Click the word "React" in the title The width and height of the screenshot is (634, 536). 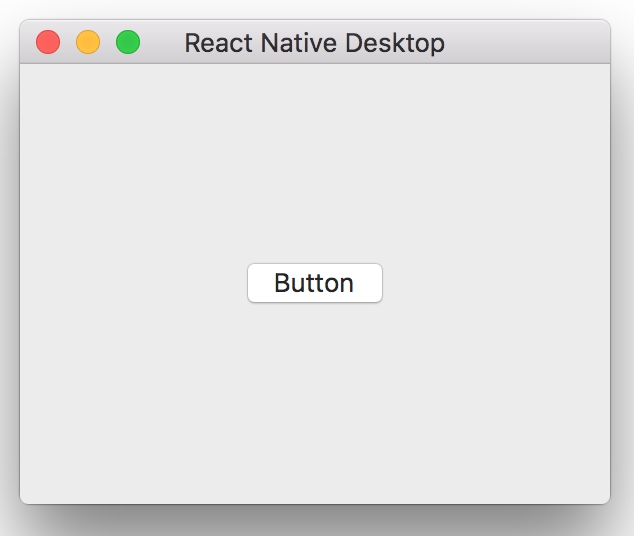click(x=219, y=43)
